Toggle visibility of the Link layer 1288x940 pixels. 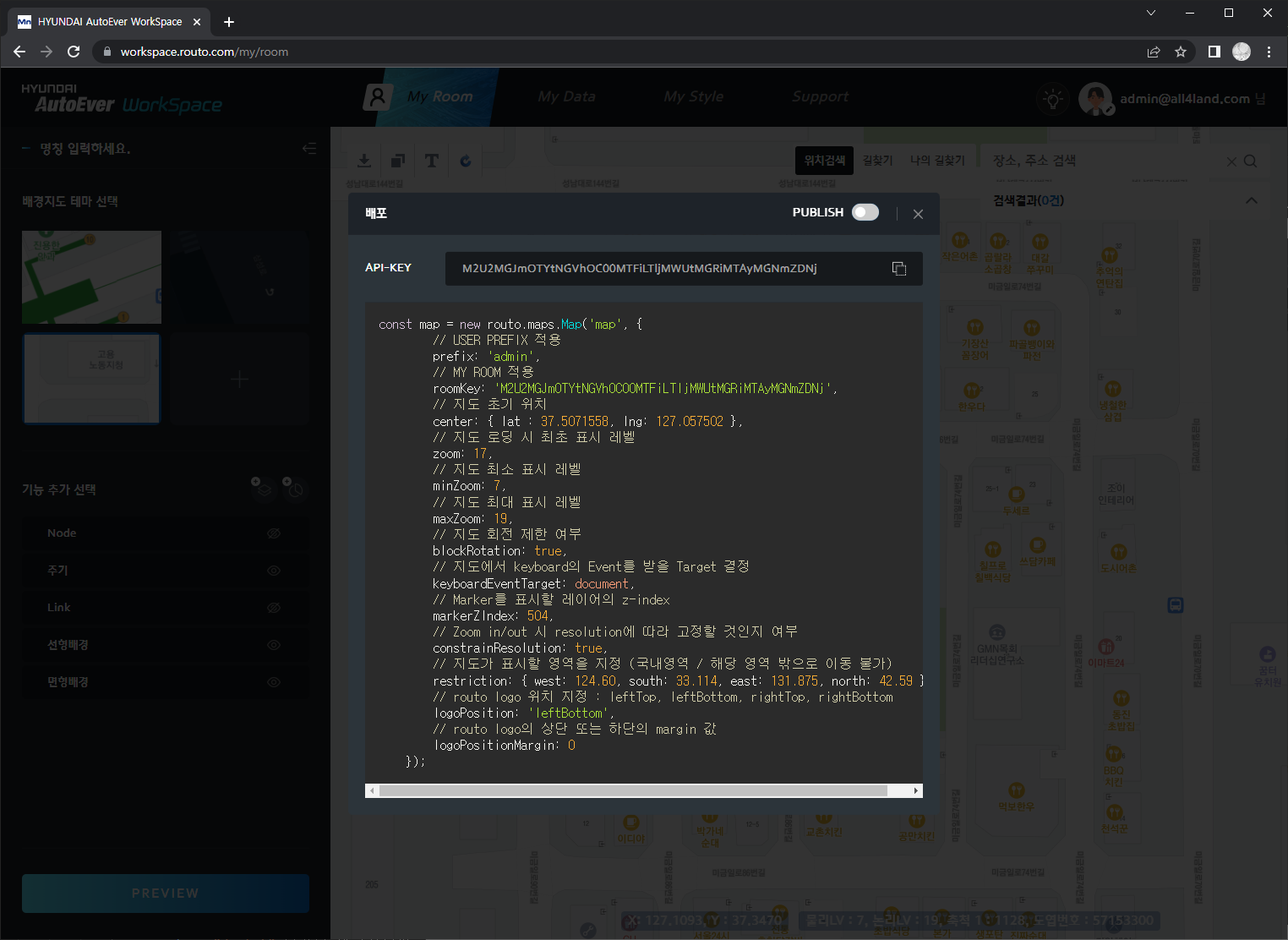point(274,608)
